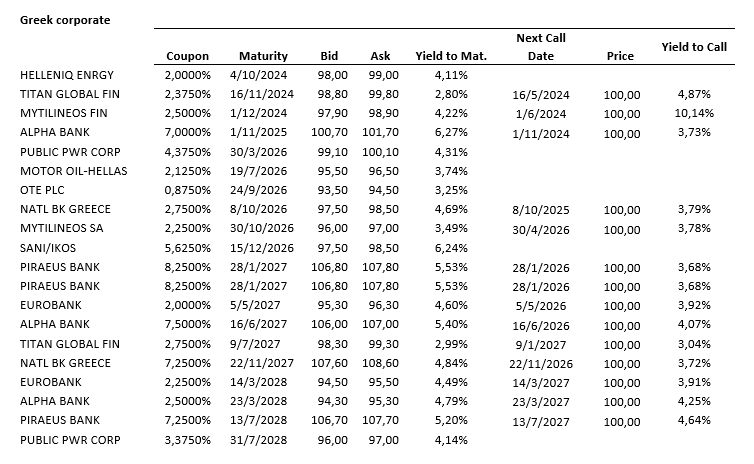Select the Price column header
The width and height of the screenshot is (754, 464).
(x=620, y=56)
